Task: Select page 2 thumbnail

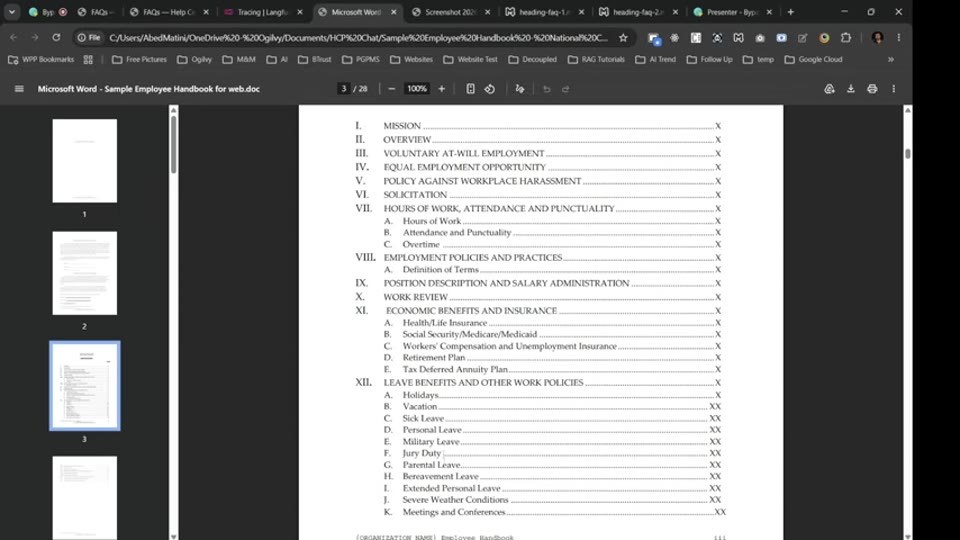Action: [84, 273]
